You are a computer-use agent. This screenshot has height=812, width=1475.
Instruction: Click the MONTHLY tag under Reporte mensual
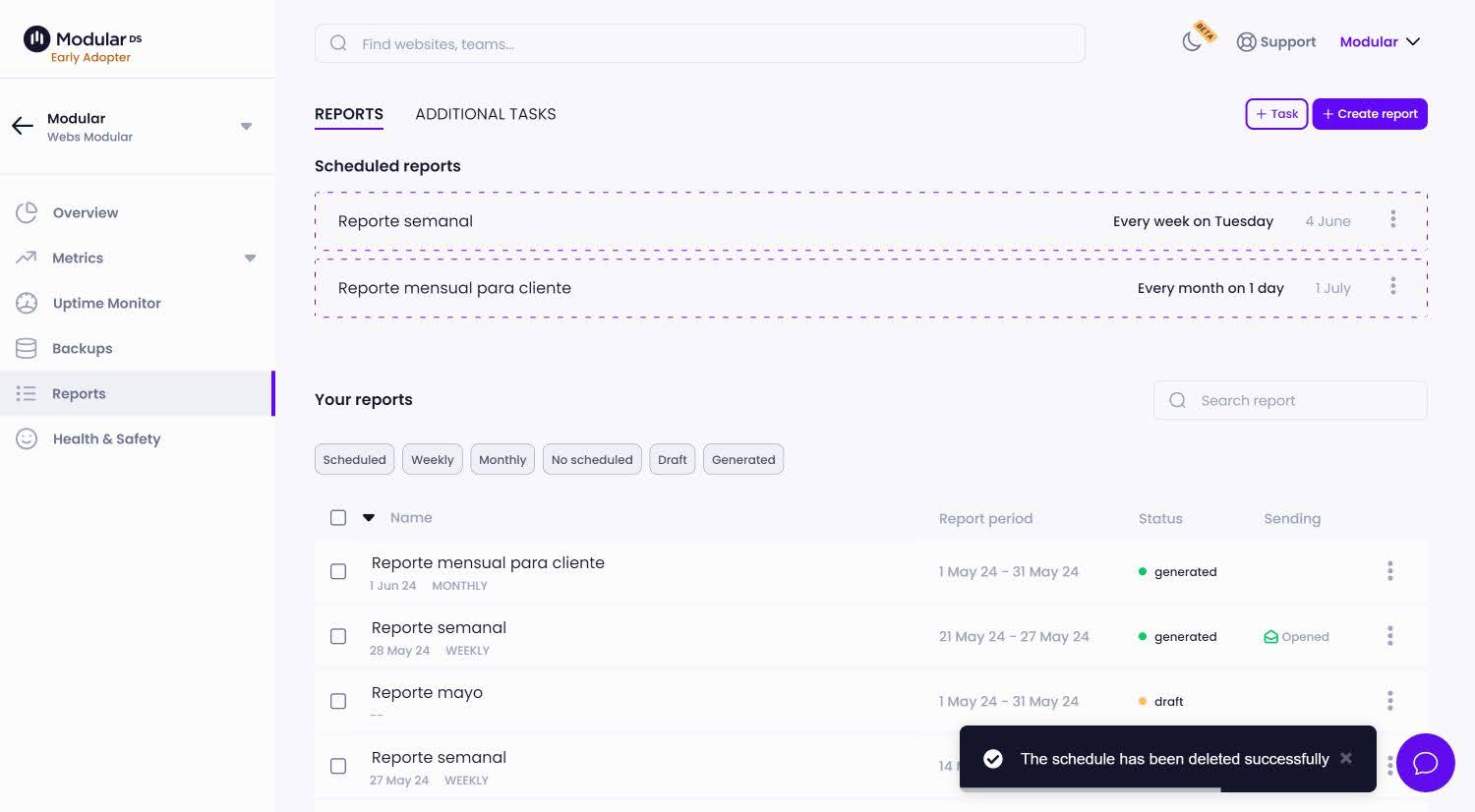tap(459, 586)
